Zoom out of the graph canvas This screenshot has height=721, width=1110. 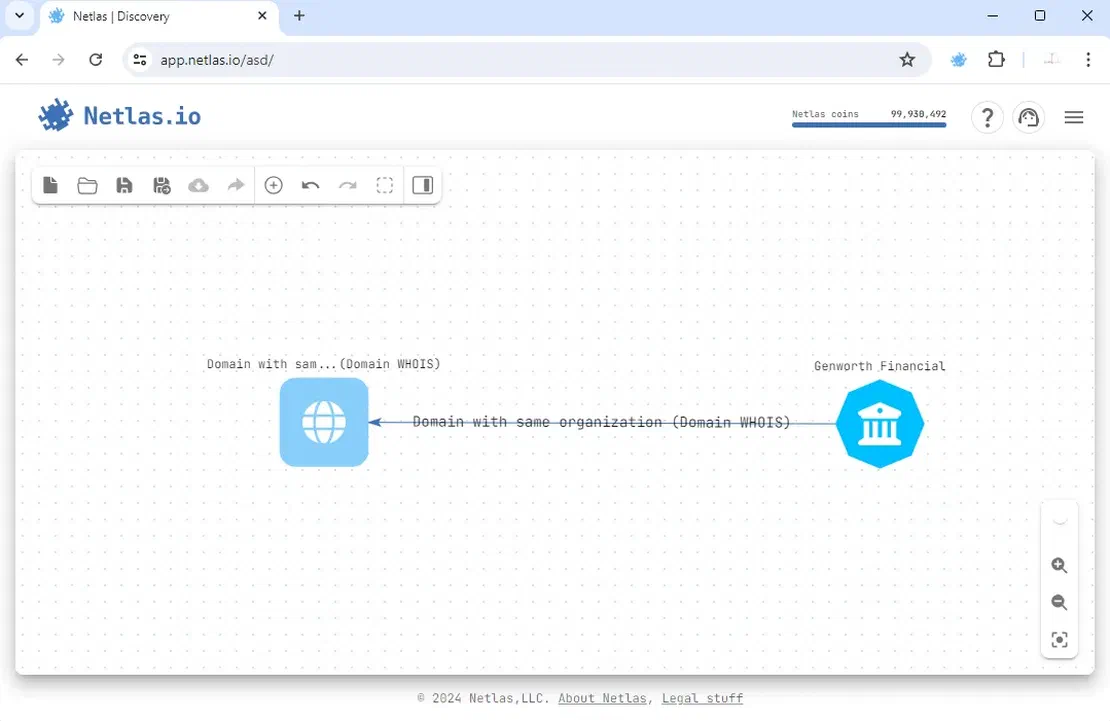(x=1059, y=602)
